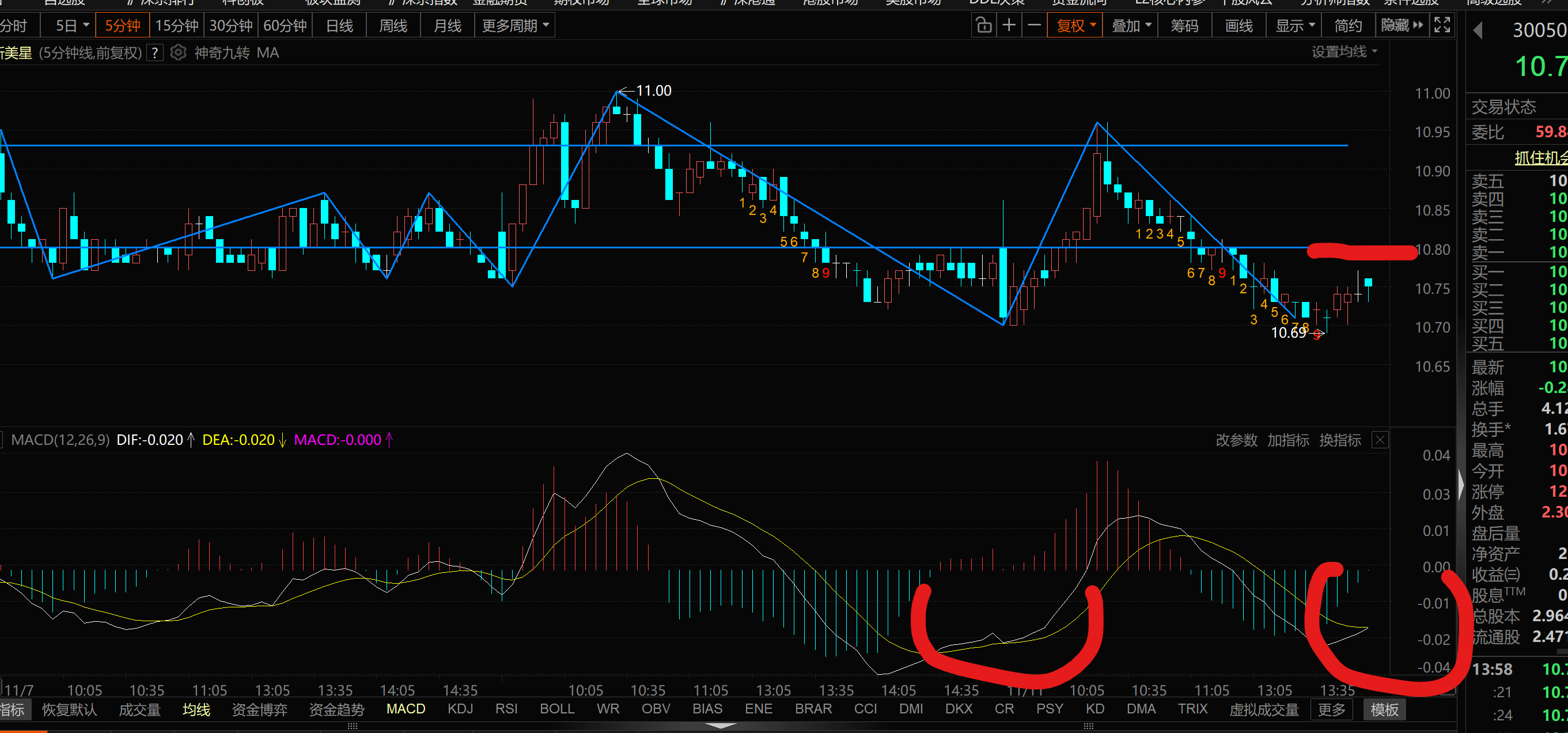Image resolution: width=1568 pixels, height=733 pixels.
Task: Click 抓住机会 link
Action: pos(1540,158)
